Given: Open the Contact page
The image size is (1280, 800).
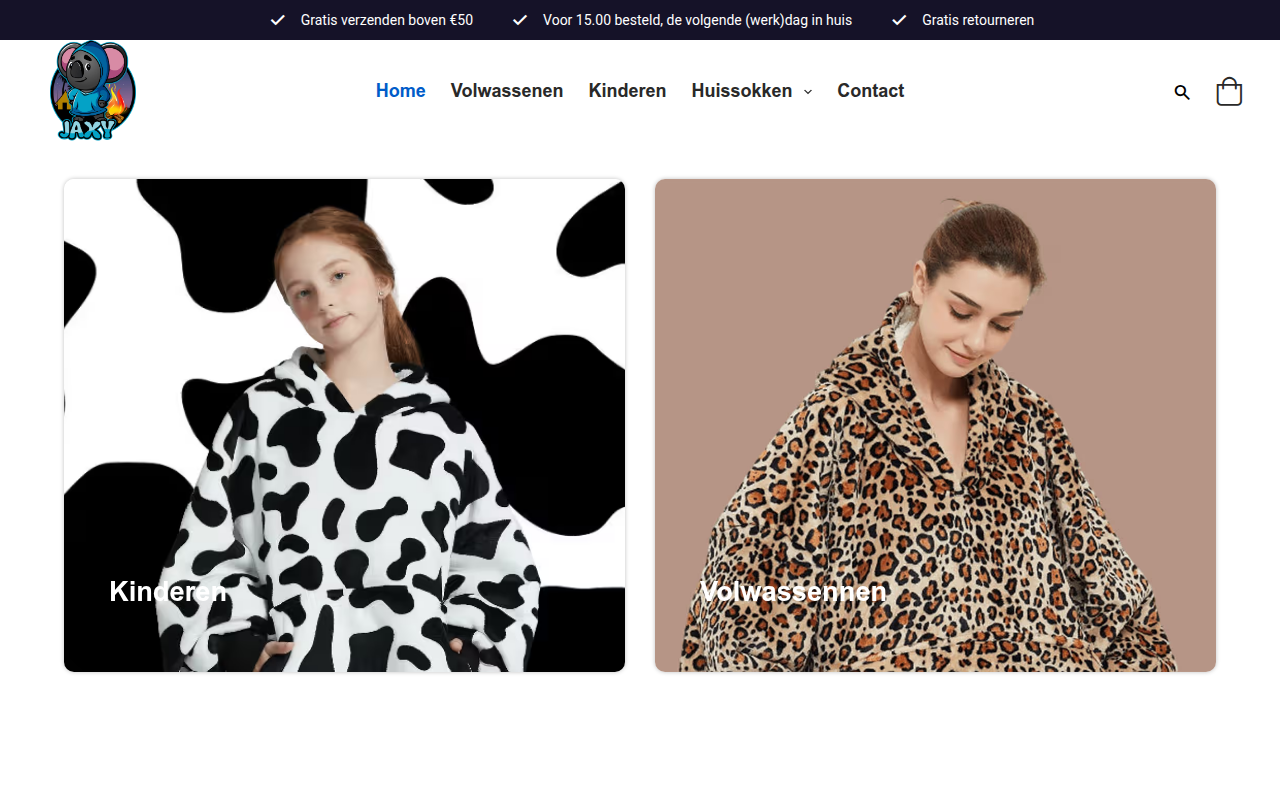Looking at the screenshot, I should click(x=871, y=91).
